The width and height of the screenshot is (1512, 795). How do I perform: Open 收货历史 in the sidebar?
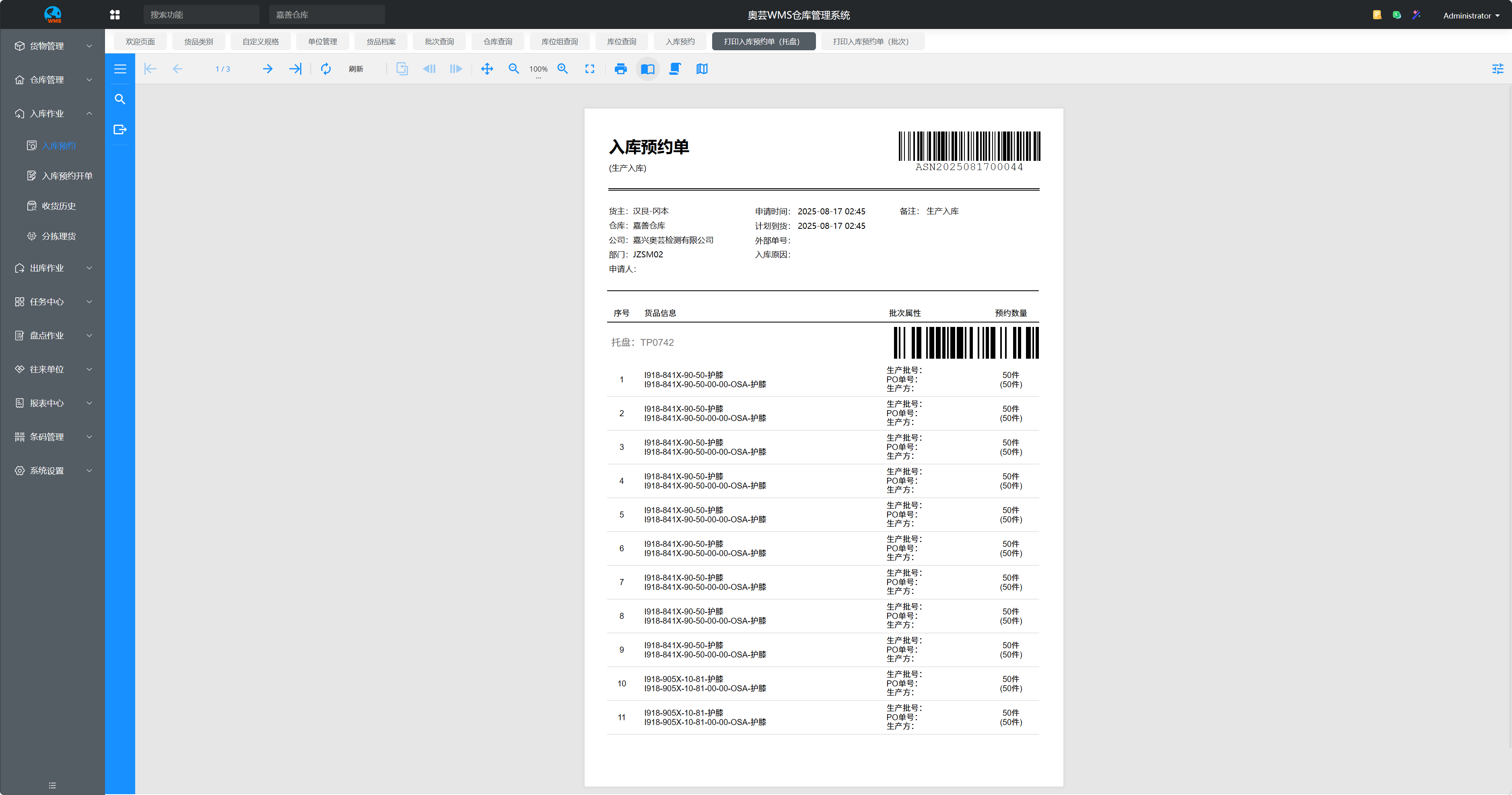pyautogui.click(x=59, y=206)
